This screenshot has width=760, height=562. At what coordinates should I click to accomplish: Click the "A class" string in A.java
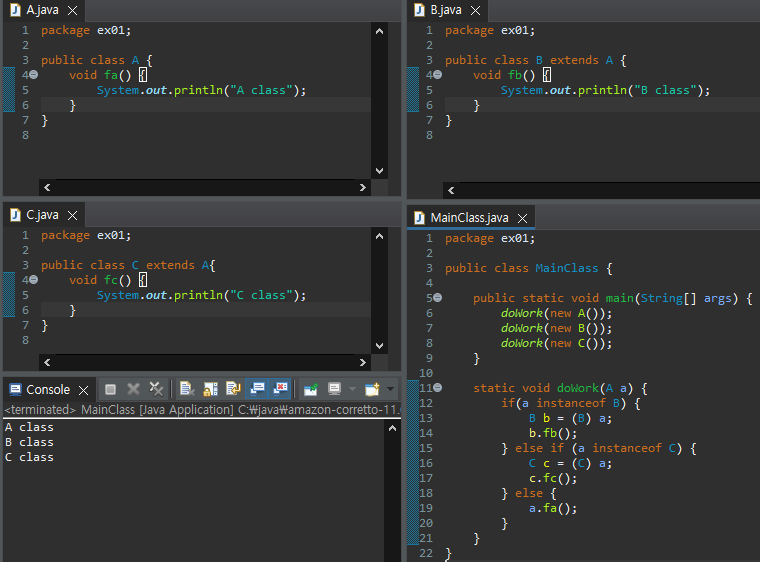coord(261,90)
